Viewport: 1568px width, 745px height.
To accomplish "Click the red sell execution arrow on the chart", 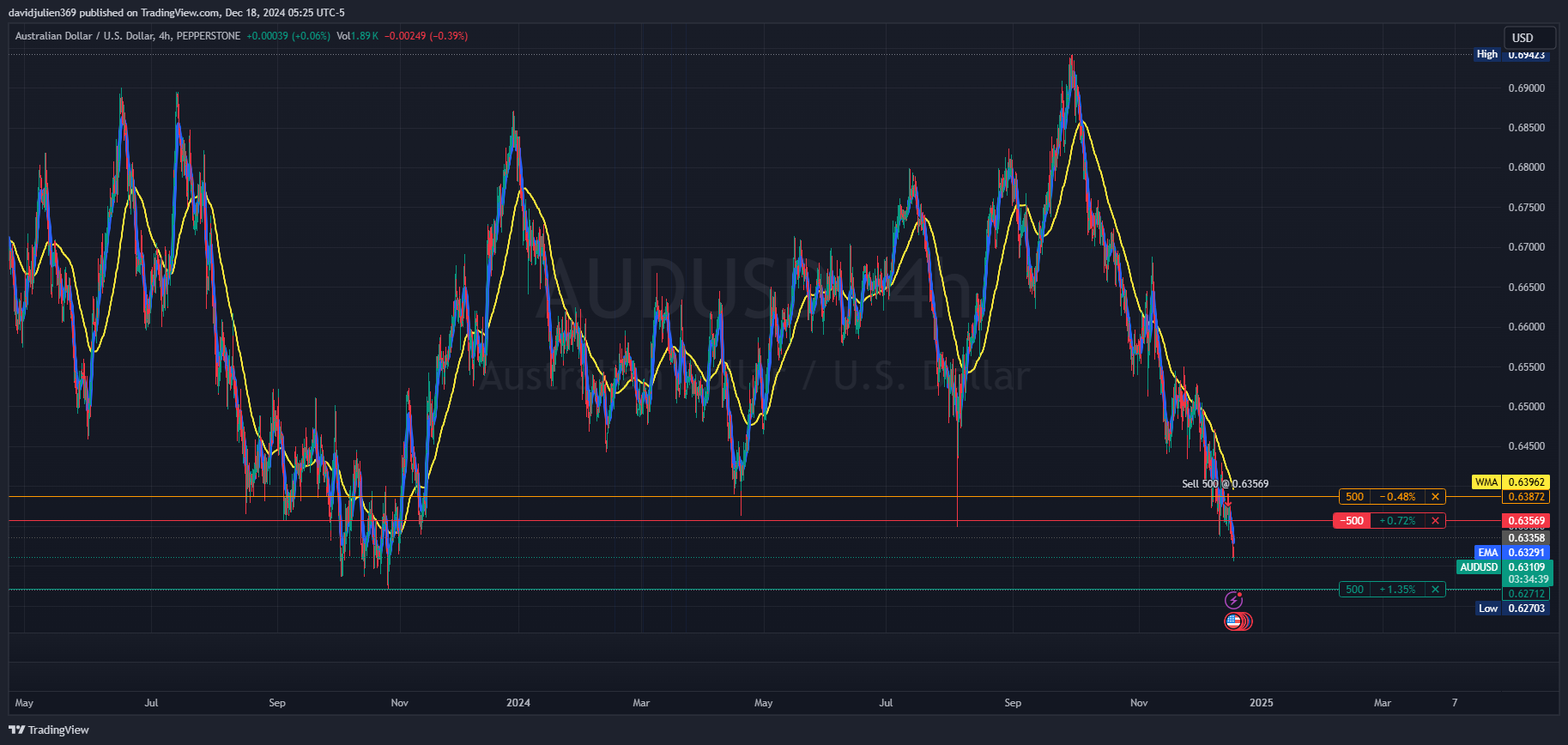I will coord(1228,501).
